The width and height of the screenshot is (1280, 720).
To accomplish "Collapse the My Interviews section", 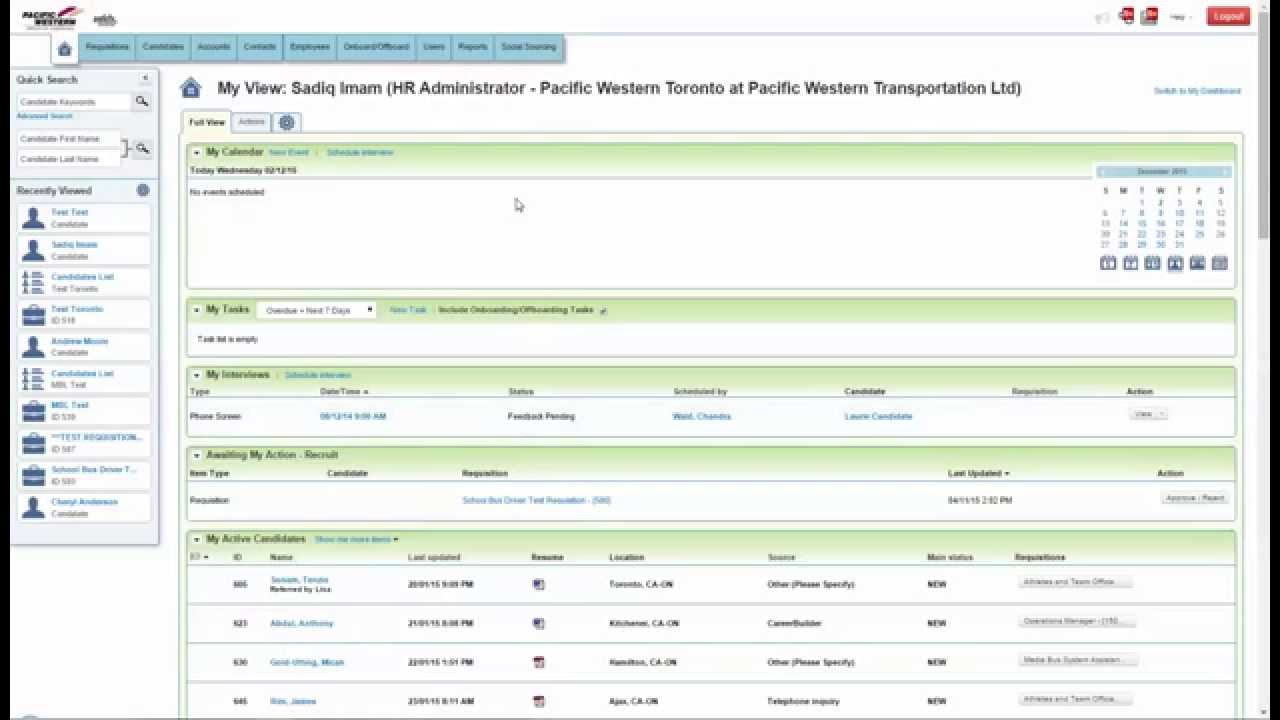I will coord(197,375).
